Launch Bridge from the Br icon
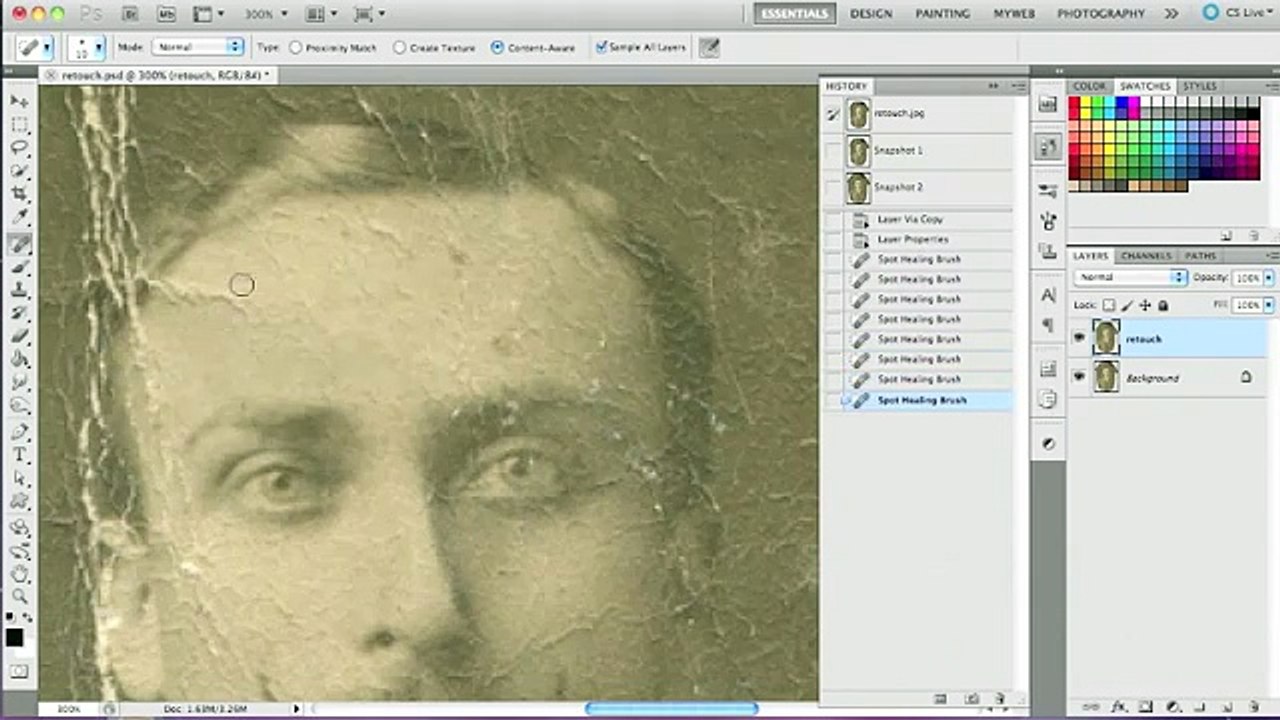The width and height of the screenshot is (1280, 720). coord(130,14)
